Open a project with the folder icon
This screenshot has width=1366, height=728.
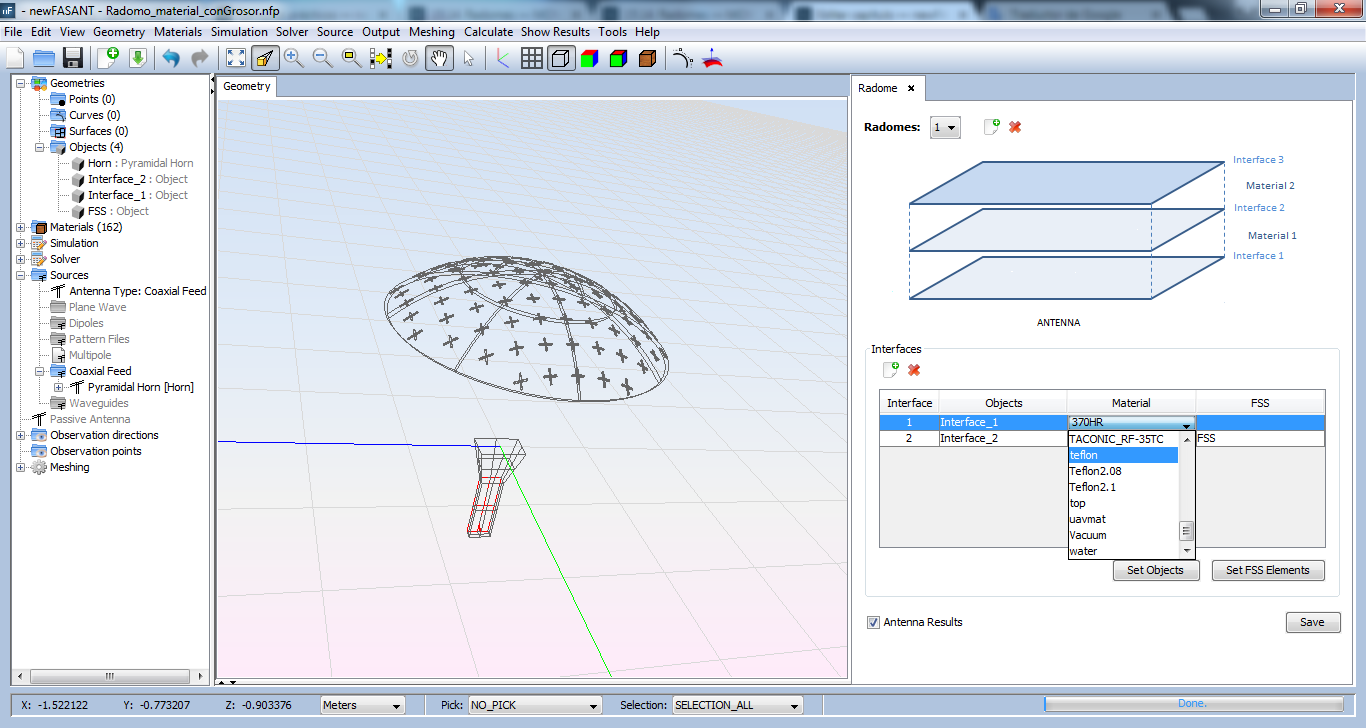click(43, 58)
